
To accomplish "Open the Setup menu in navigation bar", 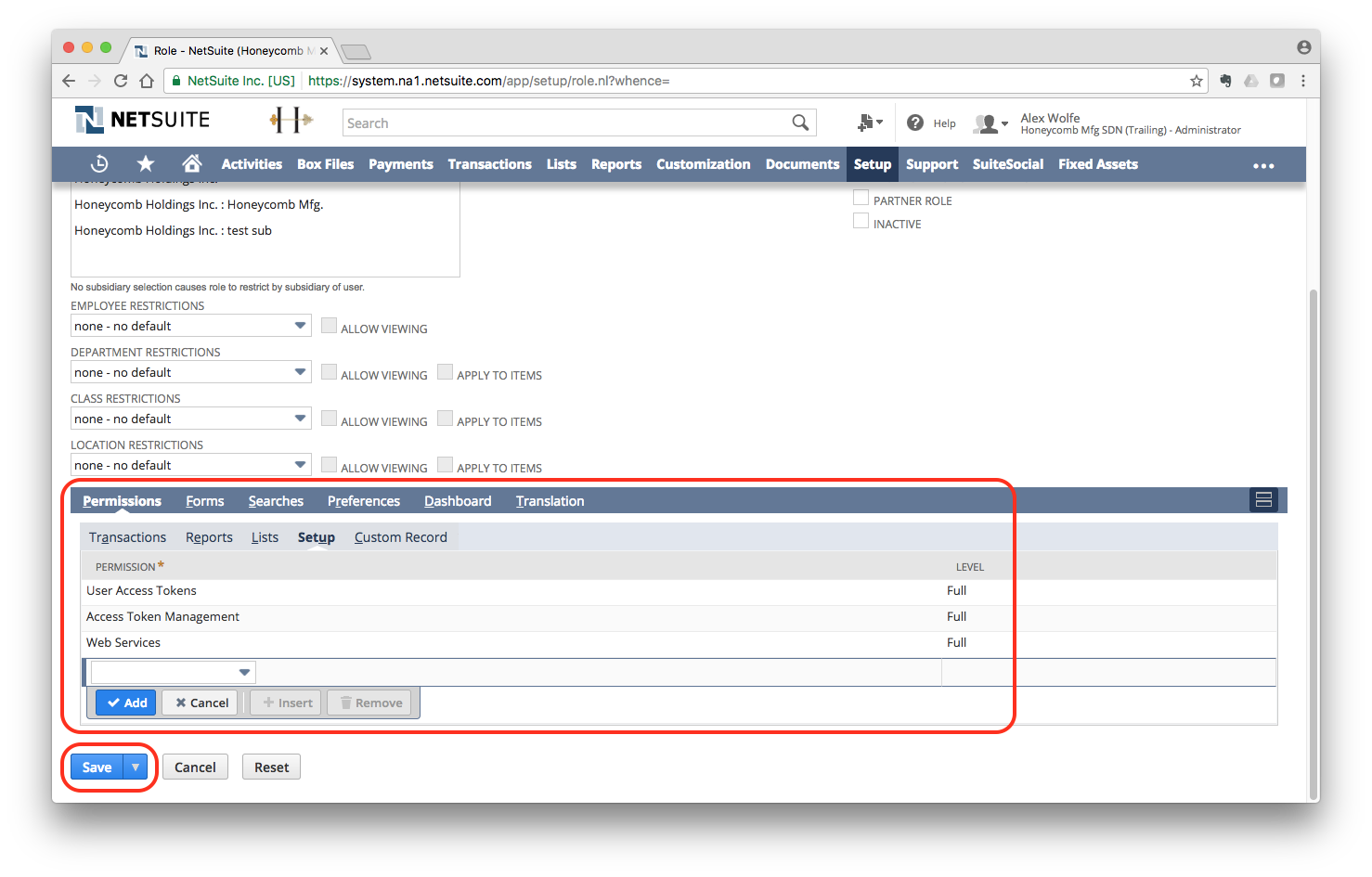I will pos(873,164).
